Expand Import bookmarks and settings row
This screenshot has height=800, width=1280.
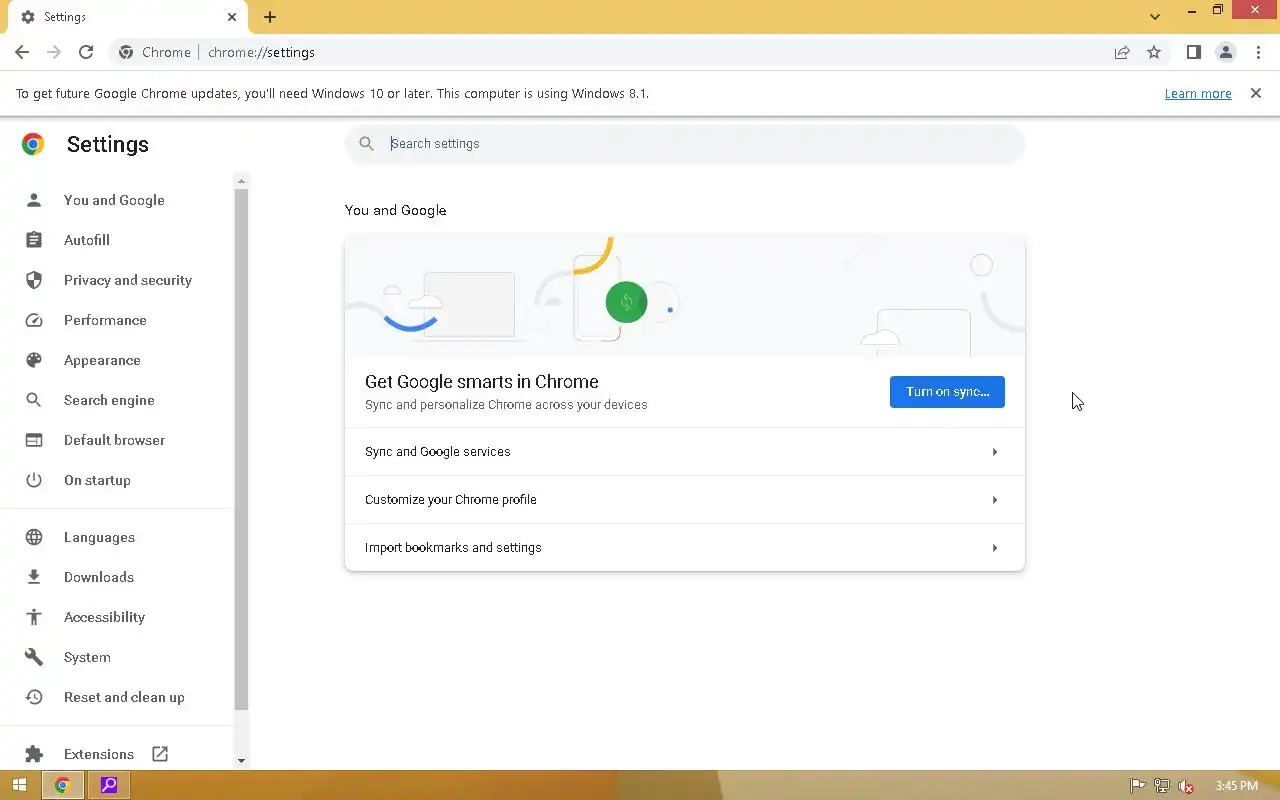point(685,548)
